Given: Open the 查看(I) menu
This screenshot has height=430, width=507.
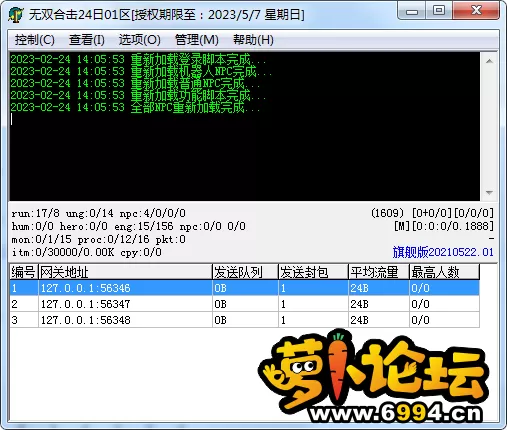Looking at the screenshot, I should (87, 40).
